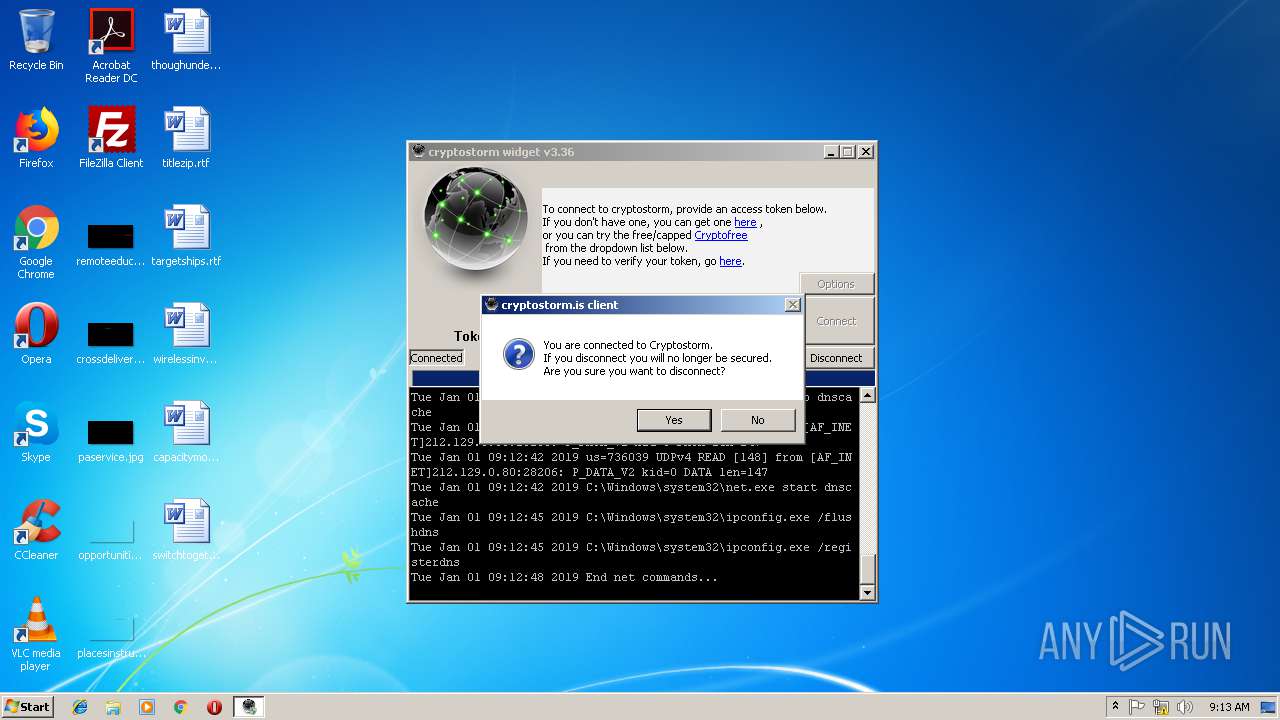This screenshot has height=720, width=1280.
Task: Open the 'here' link to verify token
Action: [730, 261]
